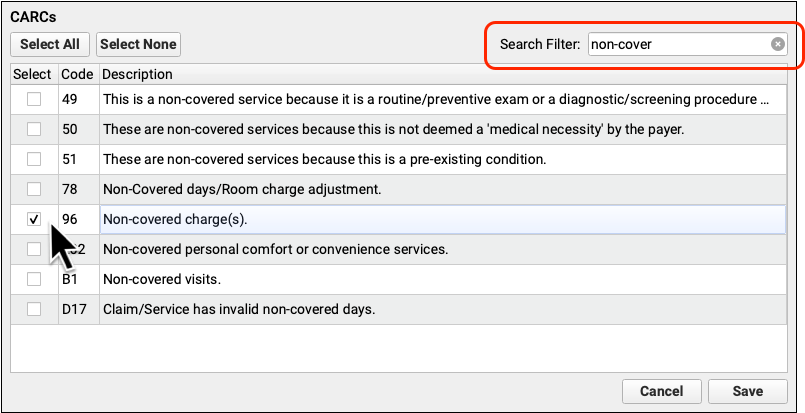Click the Select column header

click(x=33, y=75)
